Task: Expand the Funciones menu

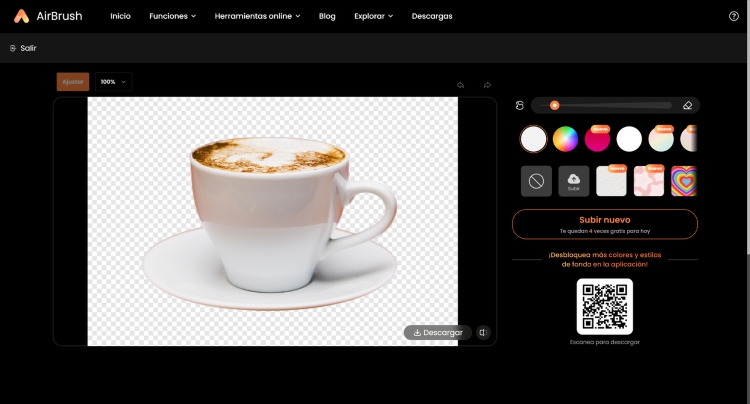Action: click(x=173, y=16)
